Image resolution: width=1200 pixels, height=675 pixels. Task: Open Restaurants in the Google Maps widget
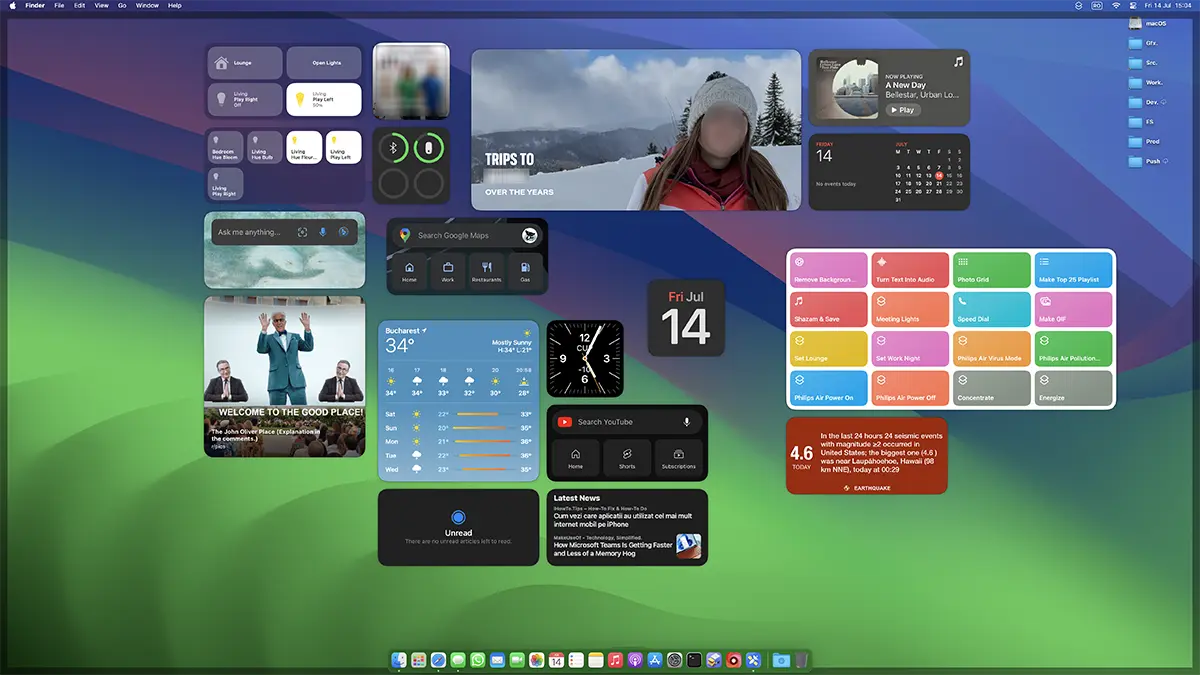486,271
